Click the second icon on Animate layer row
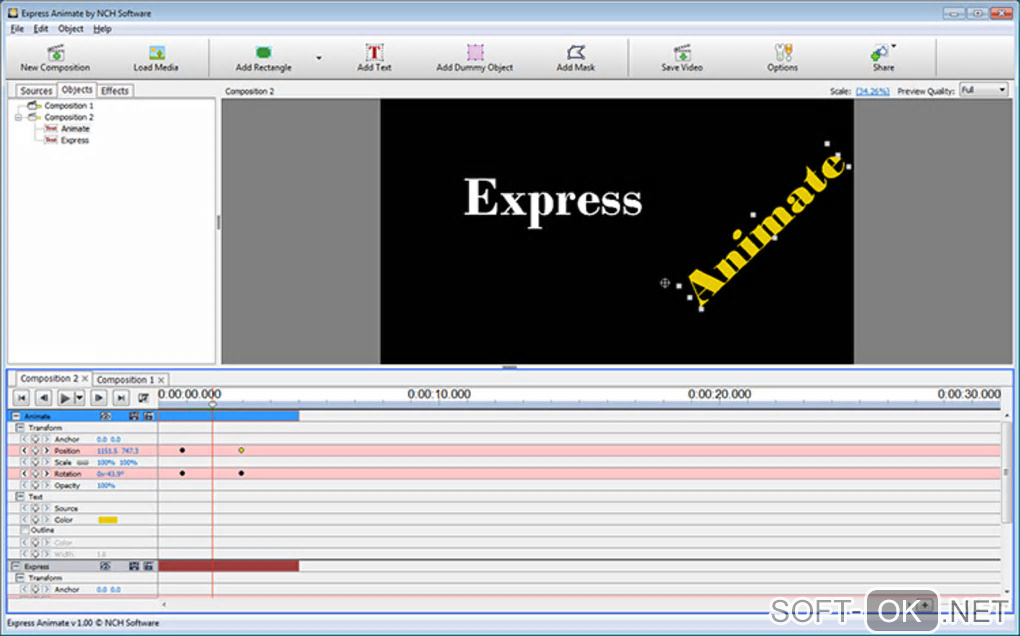This screenshot has height=636, width=1020. (134, 416)
